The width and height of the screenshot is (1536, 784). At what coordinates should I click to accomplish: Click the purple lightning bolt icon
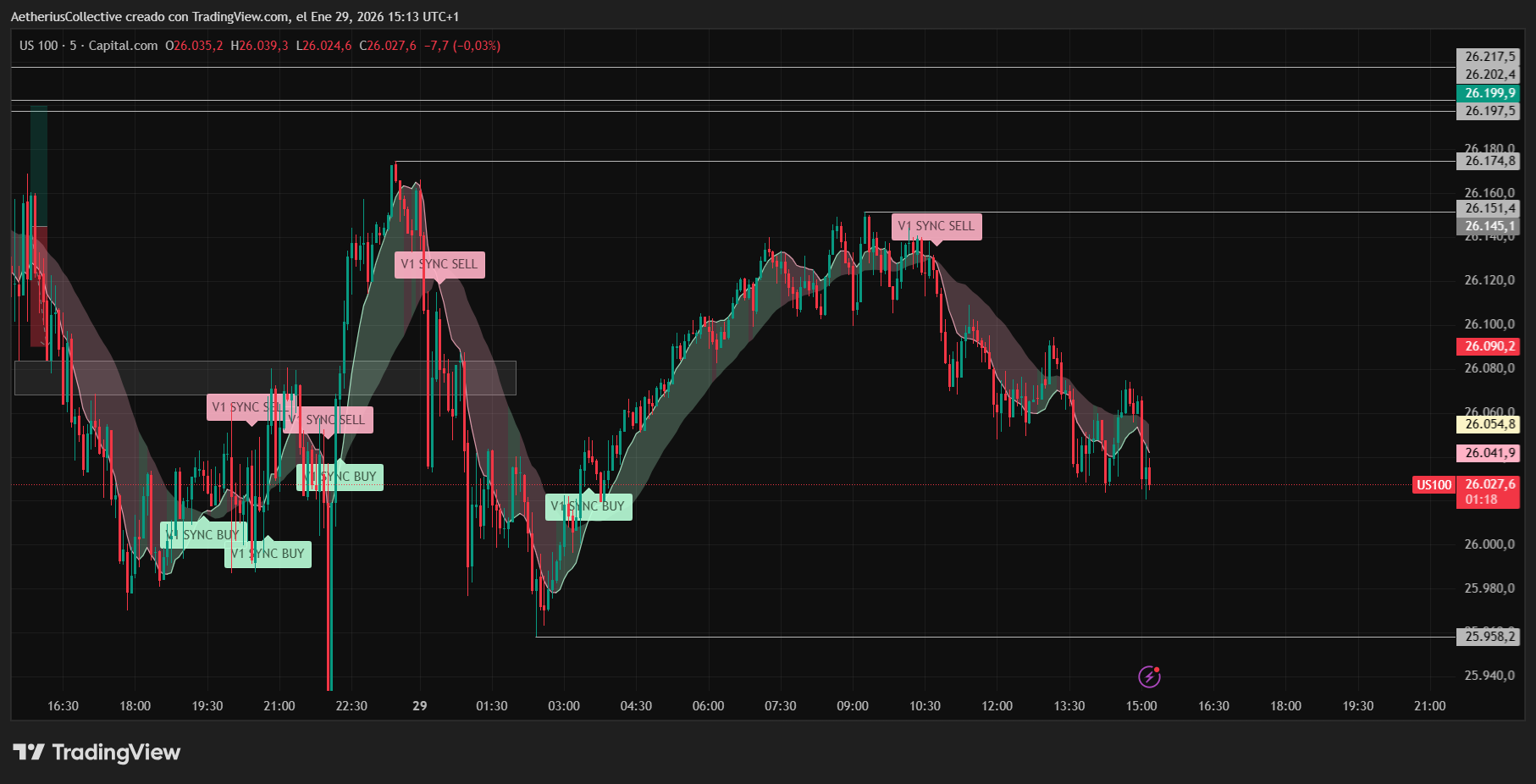1148,676
